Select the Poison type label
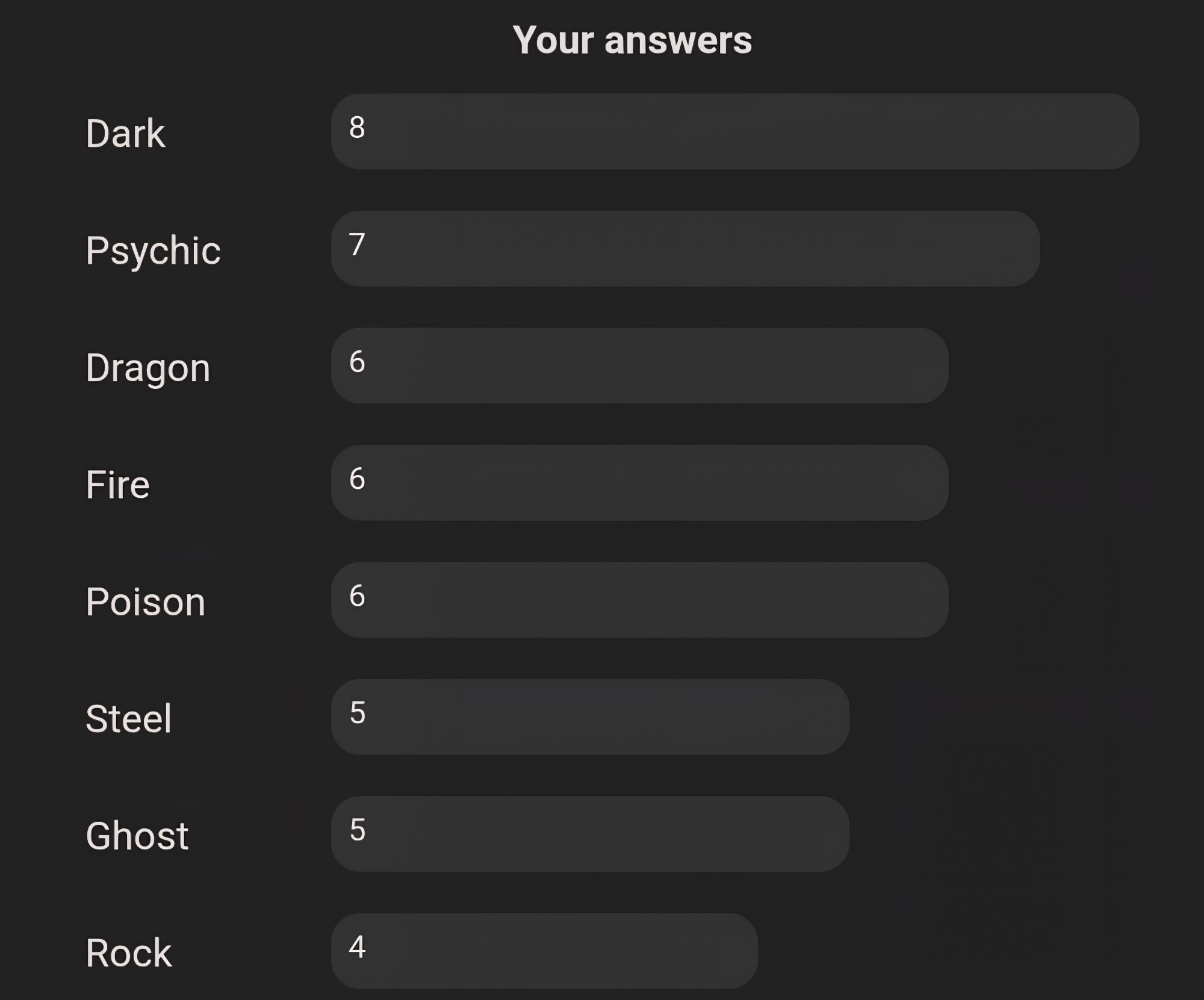Viewport: 1204px width, 1000px height. click(146, 601)
